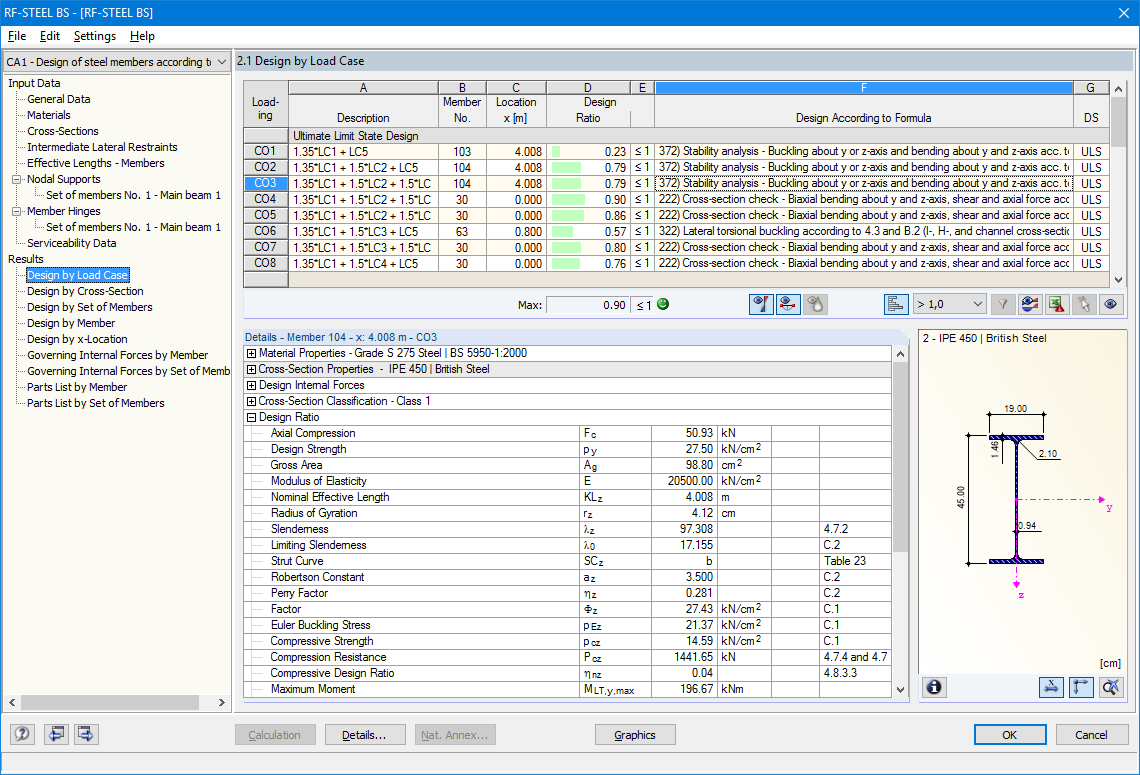The height and width of the screenshot is (775, 1140).
Task: Open Parts List by Set of Members
Action: (96, 403)
